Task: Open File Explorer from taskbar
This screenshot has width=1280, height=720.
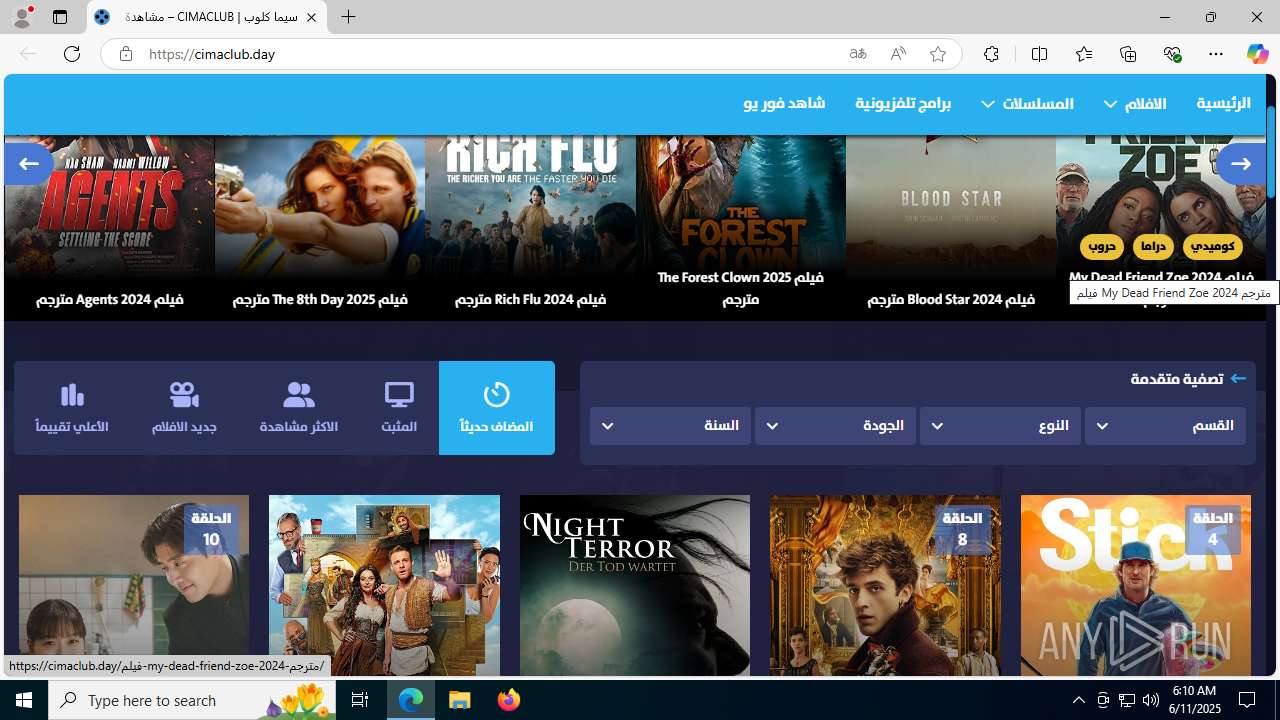Action: click(x=460, y=700)
